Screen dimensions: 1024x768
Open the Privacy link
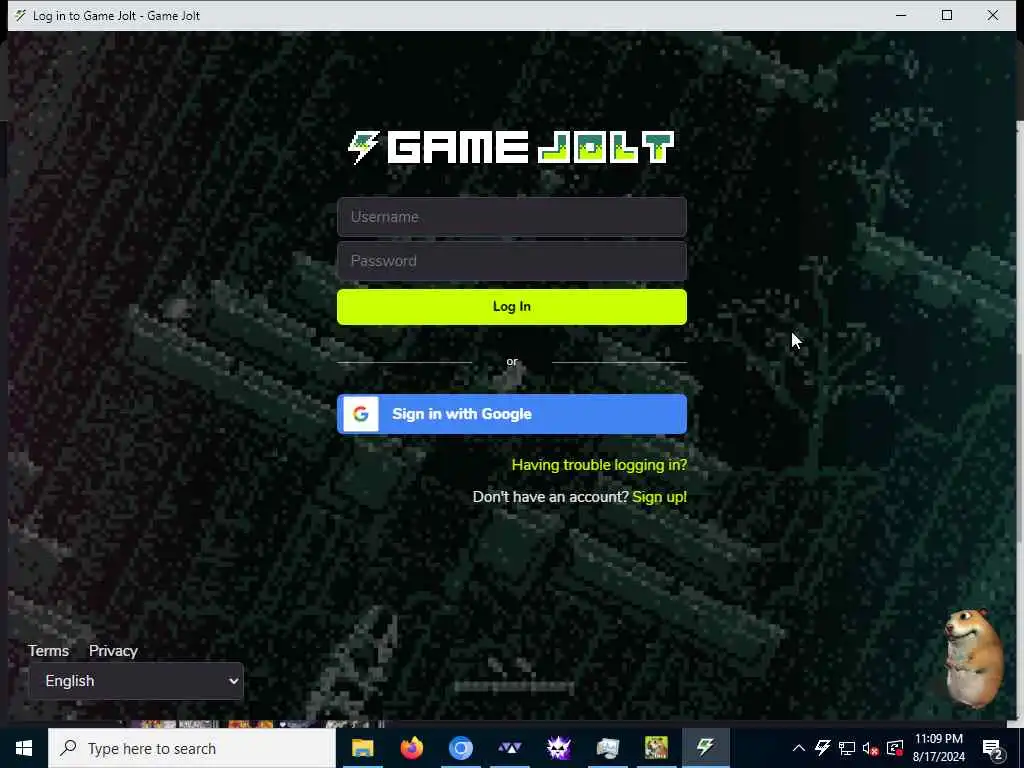coord(113,651)
